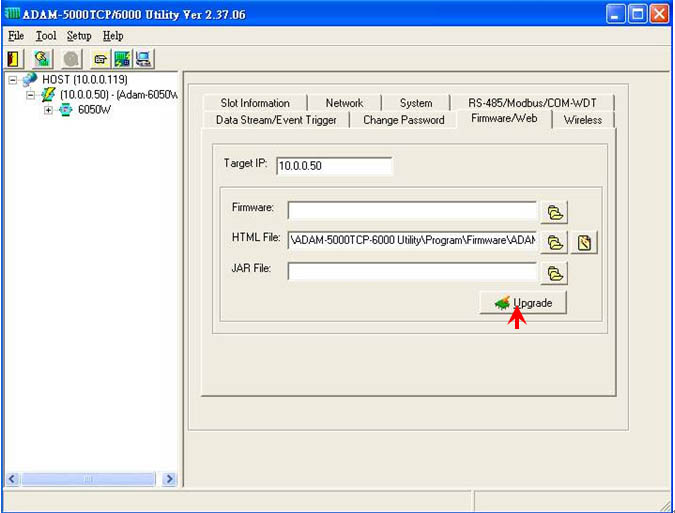675x513 pixels.
Task: Click the HTML File path field
Action: pos(412,241)
